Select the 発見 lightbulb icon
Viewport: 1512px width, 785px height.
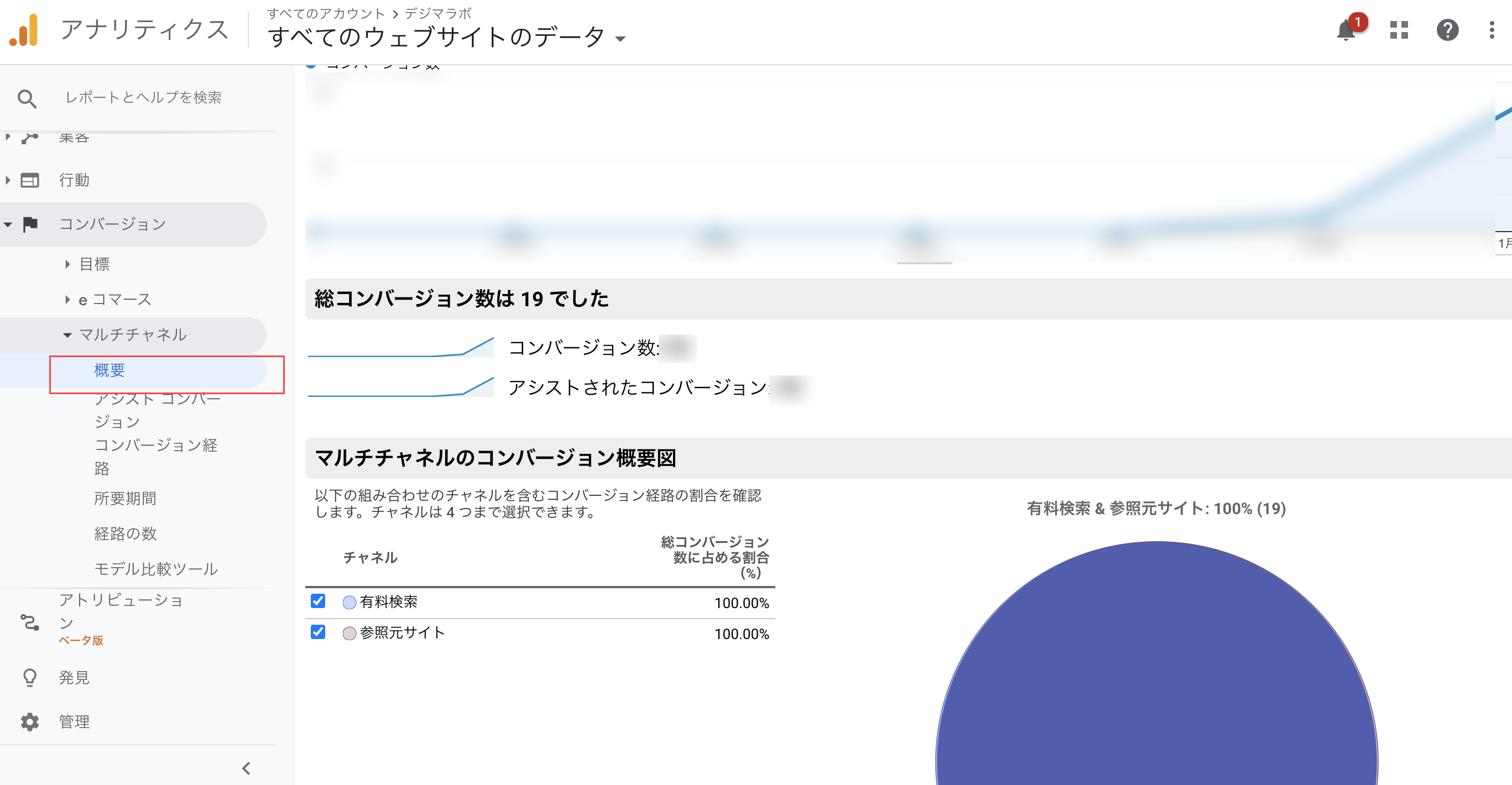tap(29, 677)
